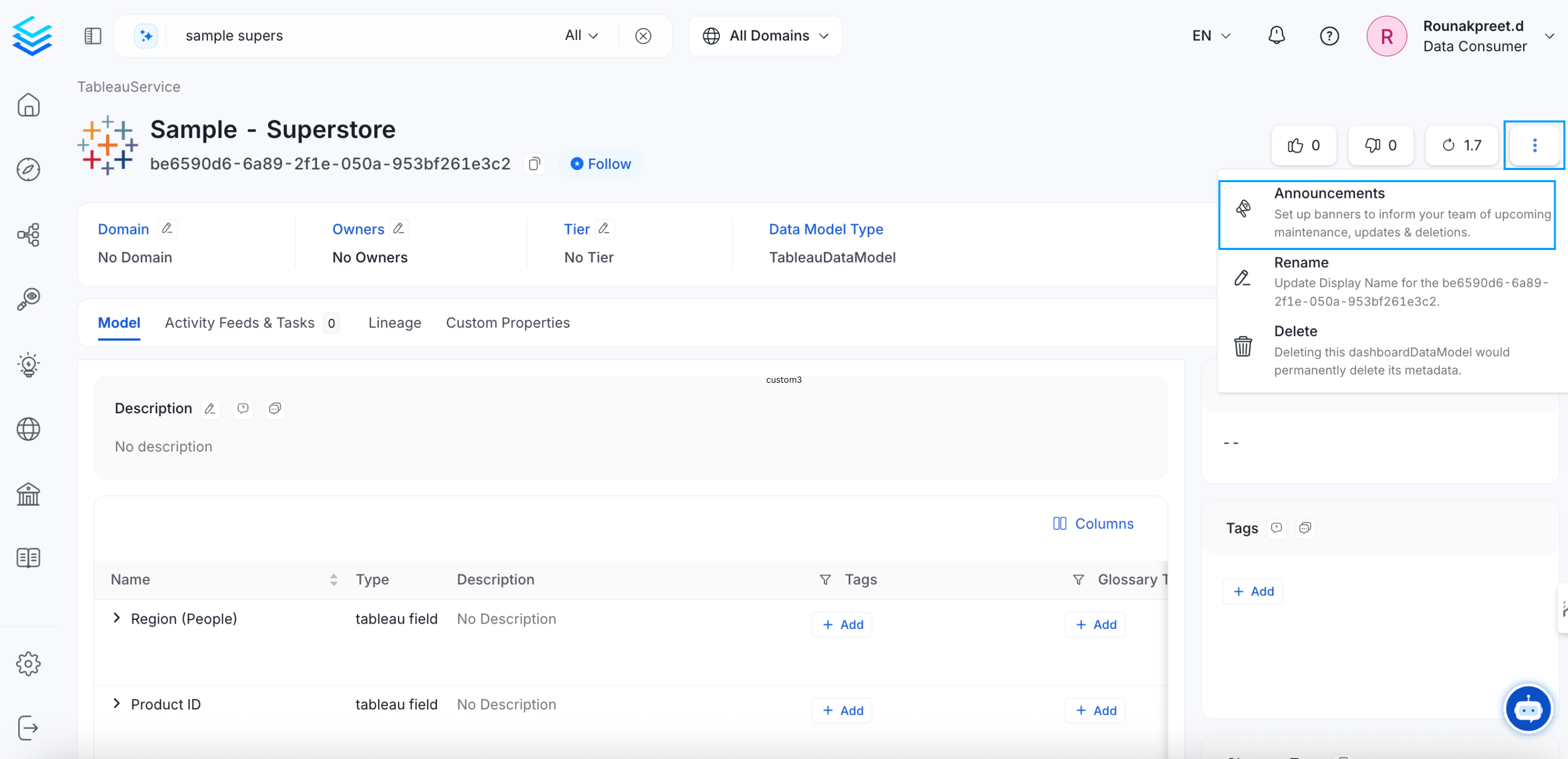Image resolution: width=1568 pixels, height=759 pixels.
Task: Select the Observability magnifier icon in sidebar
Action: coord(29,298)
